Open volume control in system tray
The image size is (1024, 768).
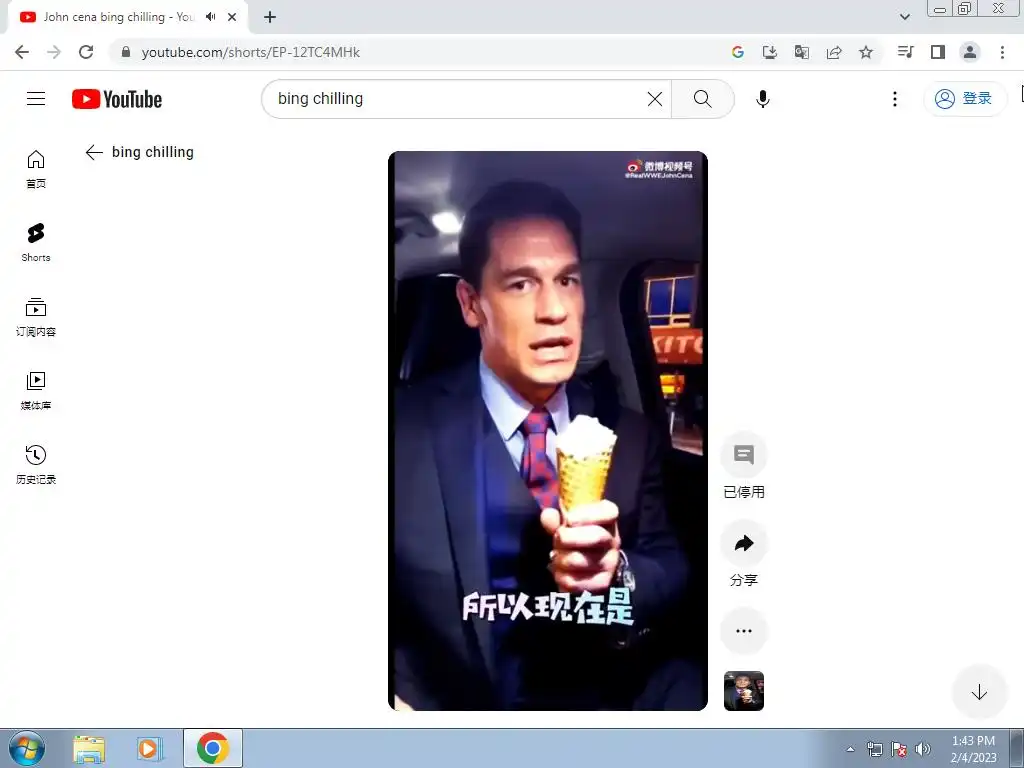(x=923, y=749)
